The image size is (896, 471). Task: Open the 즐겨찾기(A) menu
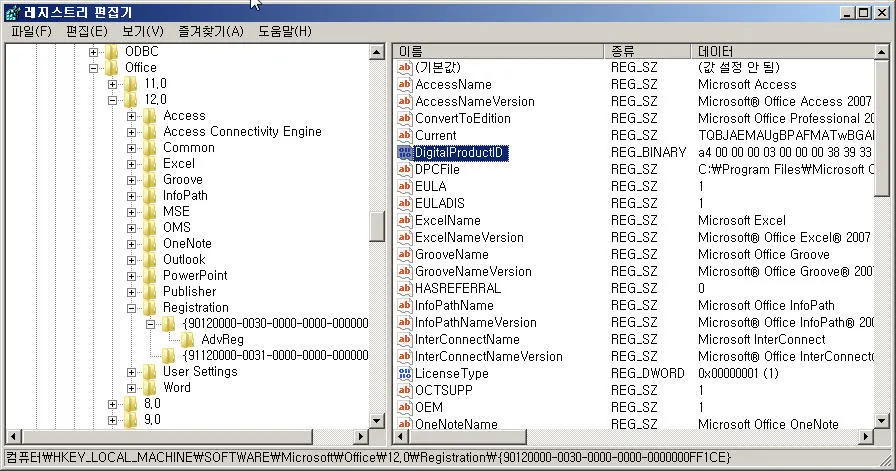coord(211,31)
